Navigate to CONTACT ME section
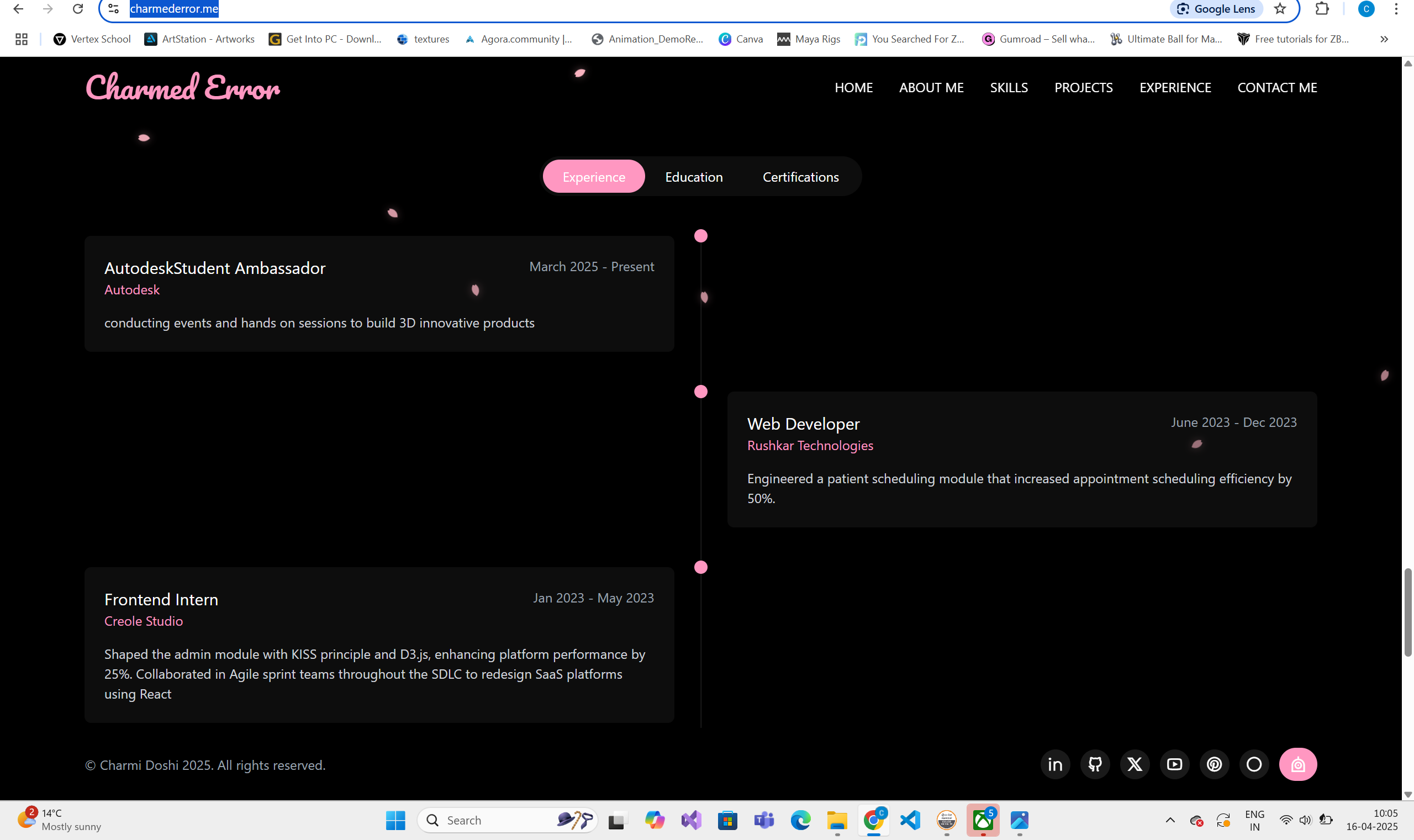 (x=1276, y=88)
